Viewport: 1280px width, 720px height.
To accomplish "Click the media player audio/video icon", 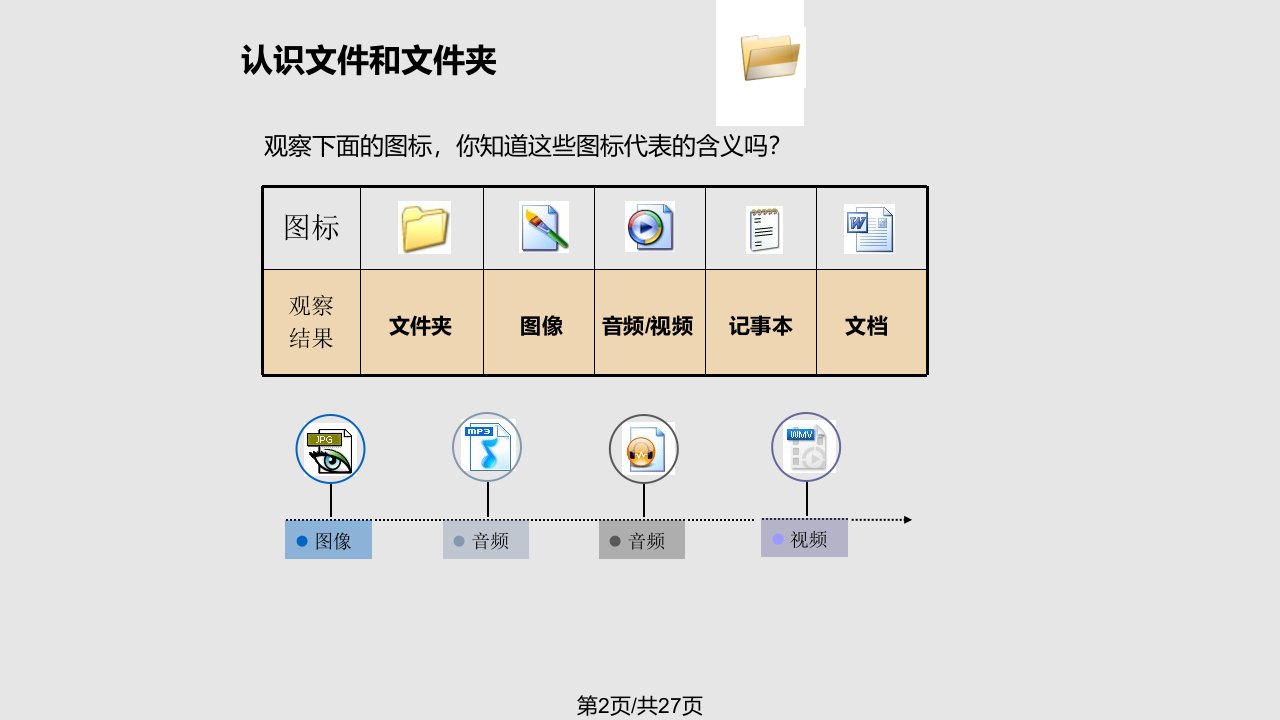I will [650, 227].
